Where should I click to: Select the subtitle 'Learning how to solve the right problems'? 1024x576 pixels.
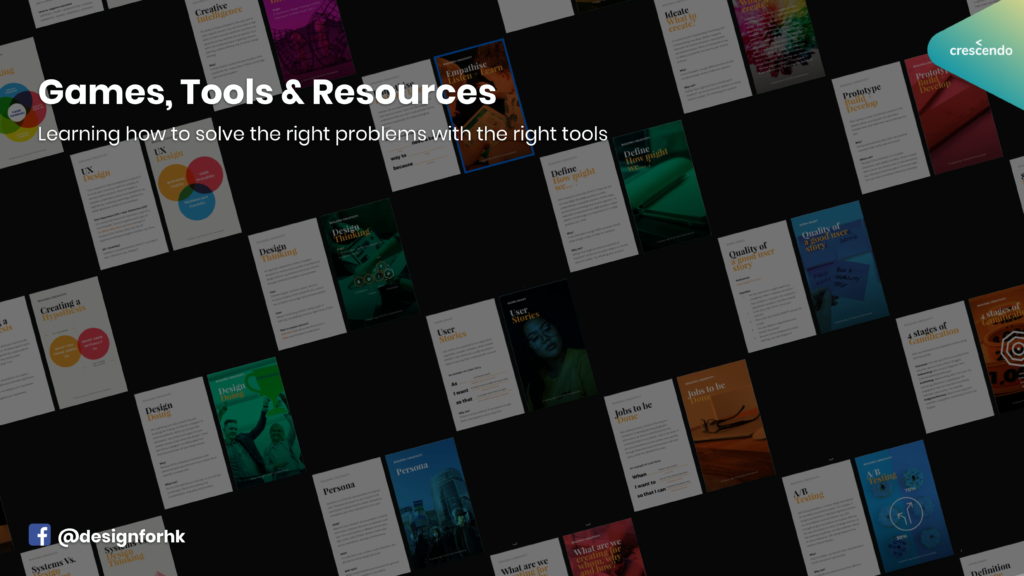(232, 134)
